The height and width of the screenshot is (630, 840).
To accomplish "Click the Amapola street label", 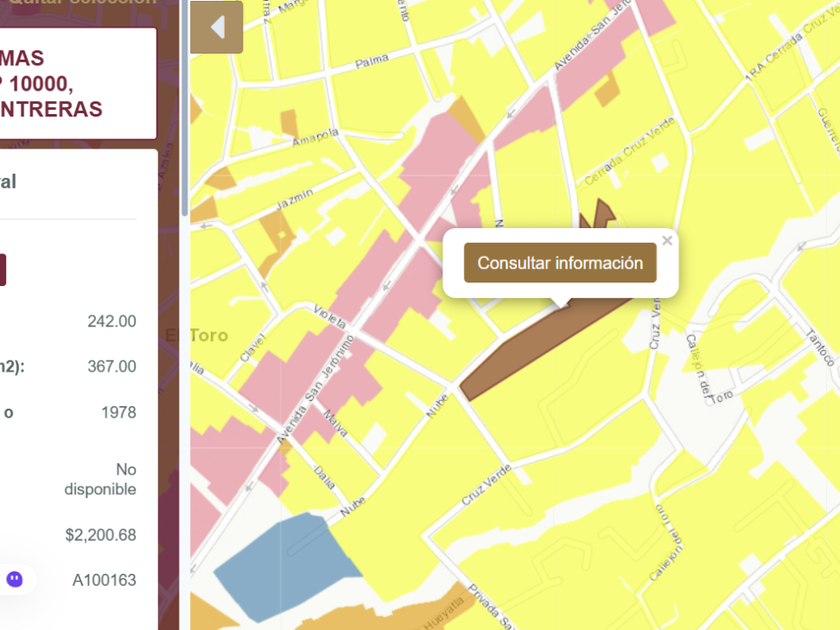I will 316,137.
